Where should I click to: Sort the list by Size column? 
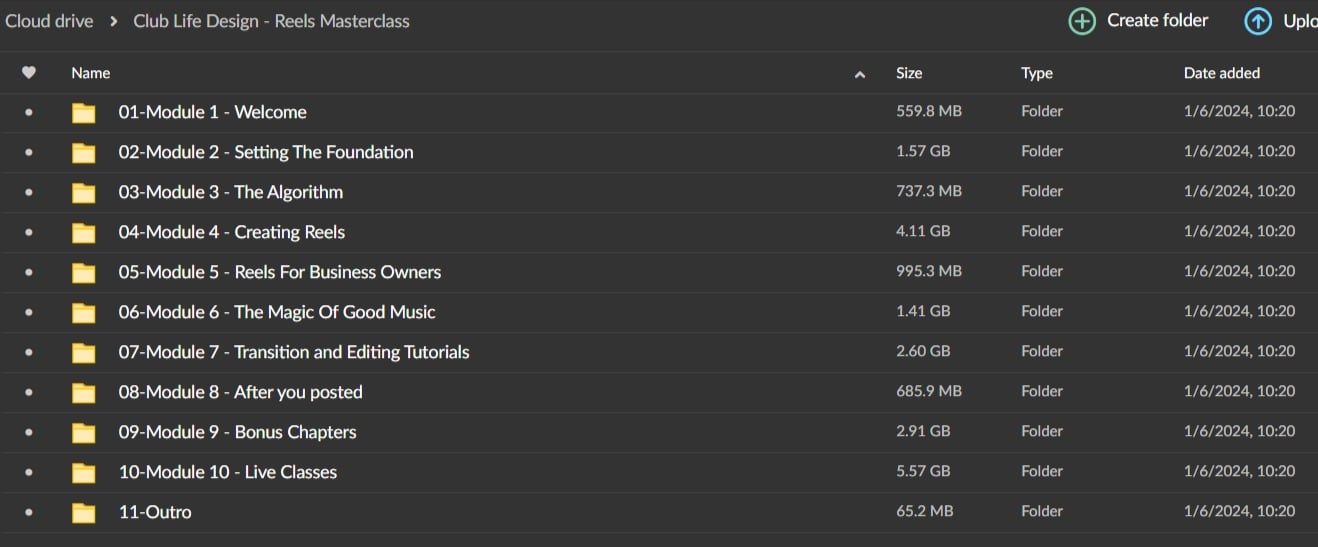point(909,73)
